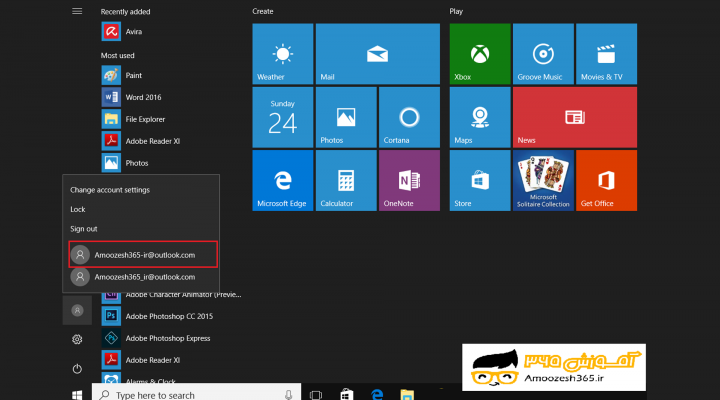Viewport: 720px width, 400px height.
Task: Click the Create group header
Action: pos(263,11)
